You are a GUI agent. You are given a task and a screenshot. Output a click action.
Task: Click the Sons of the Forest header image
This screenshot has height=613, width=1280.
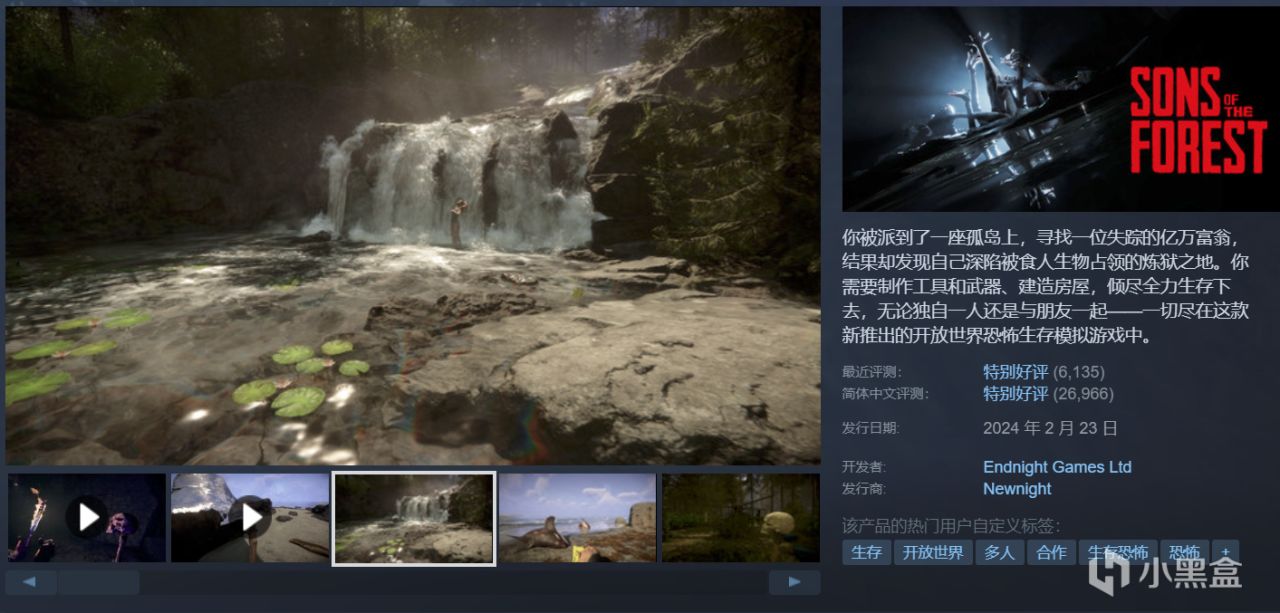click(1060, 109)
